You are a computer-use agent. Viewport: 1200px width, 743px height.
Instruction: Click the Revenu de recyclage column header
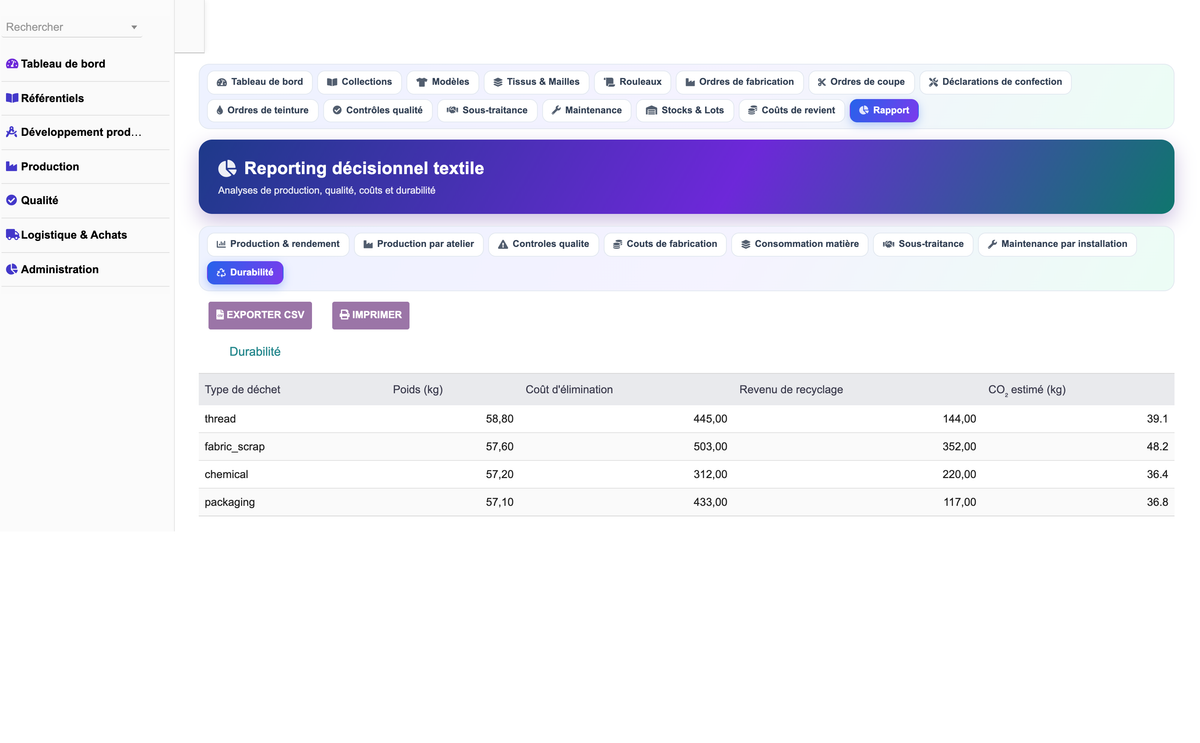click(x=791, y=390)
